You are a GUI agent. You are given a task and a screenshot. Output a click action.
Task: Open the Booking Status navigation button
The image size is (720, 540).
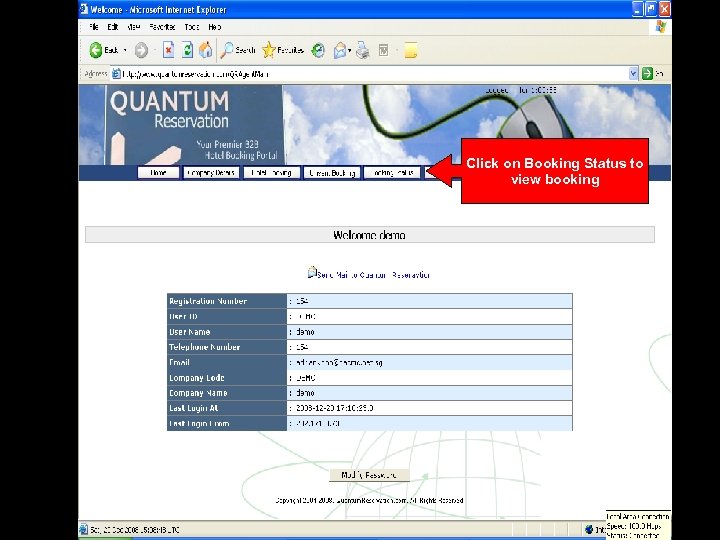pos(392,173)
